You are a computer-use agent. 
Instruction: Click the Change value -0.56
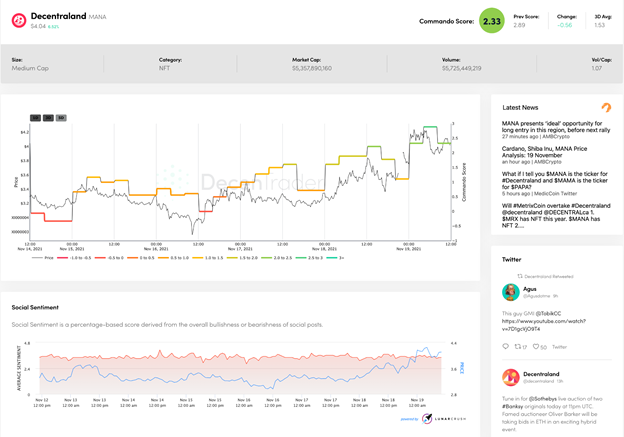(x=565, y=25)
